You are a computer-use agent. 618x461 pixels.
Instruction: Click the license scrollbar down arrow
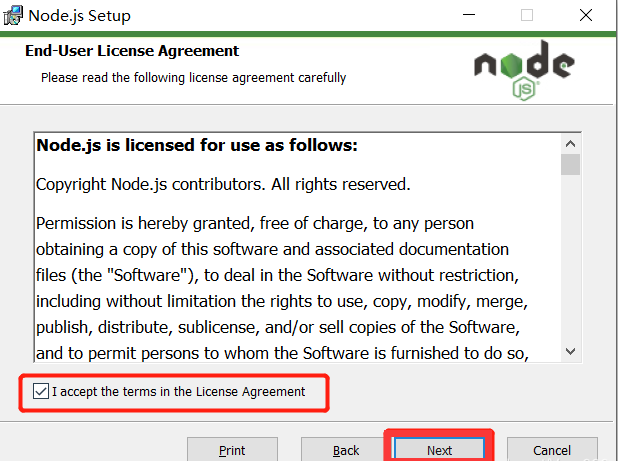570,351
